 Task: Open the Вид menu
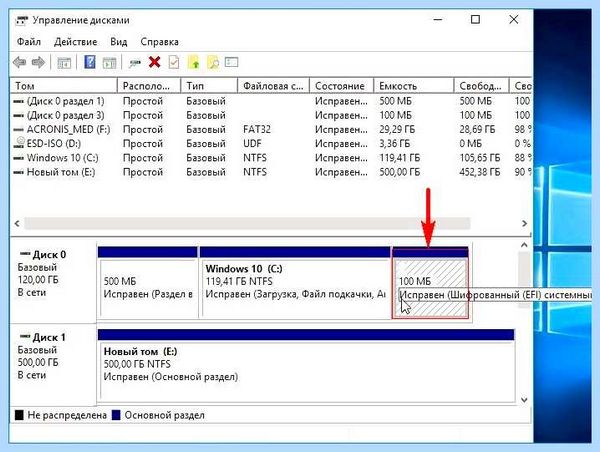[x=119, y=42]
